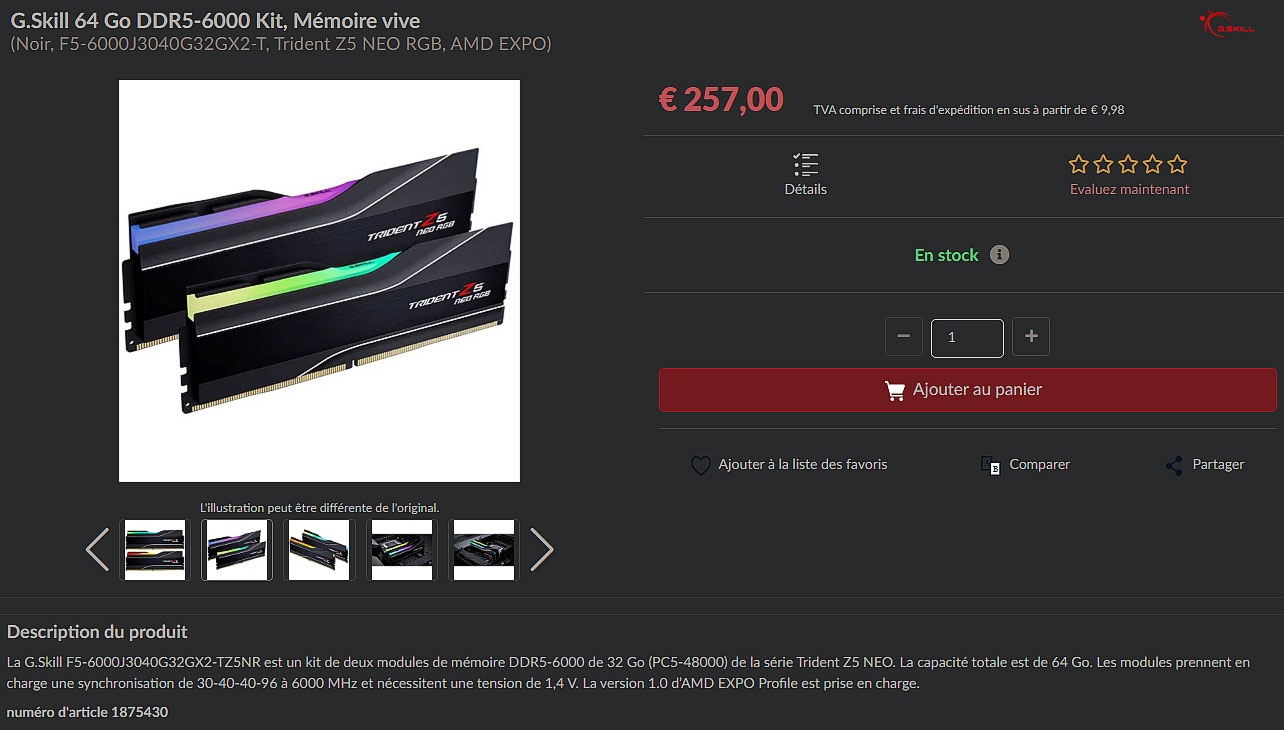Click the Comparer icon

click(991, 465)
